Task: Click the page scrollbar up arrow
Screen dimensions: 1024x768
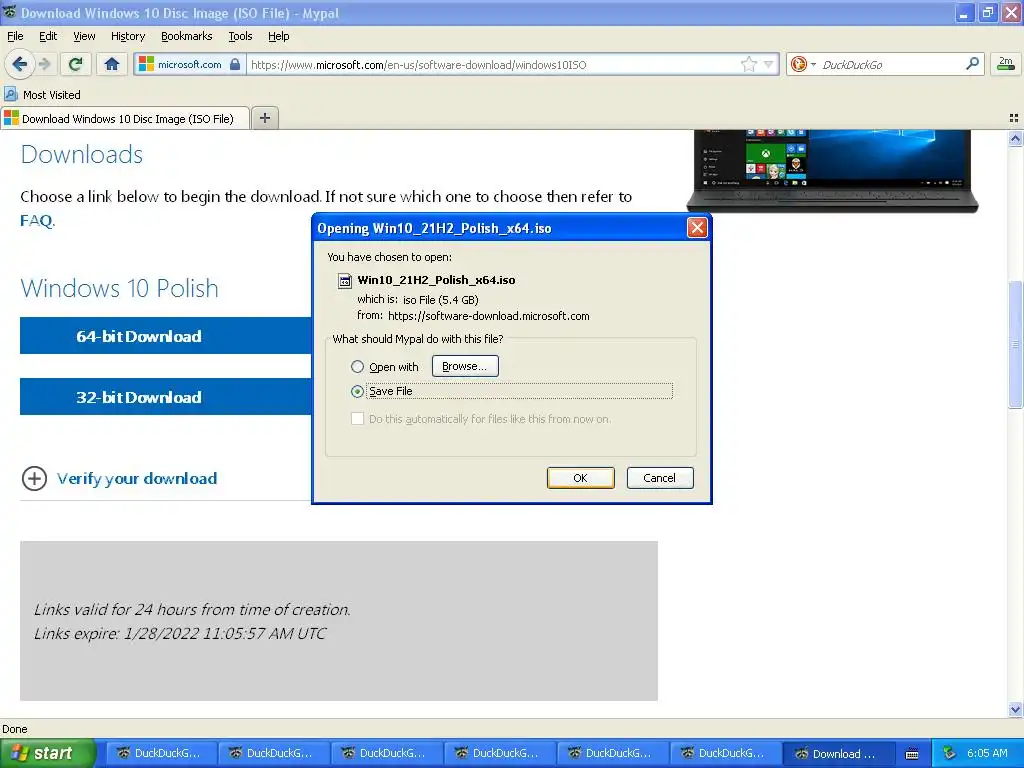Action: (1015, 138)
